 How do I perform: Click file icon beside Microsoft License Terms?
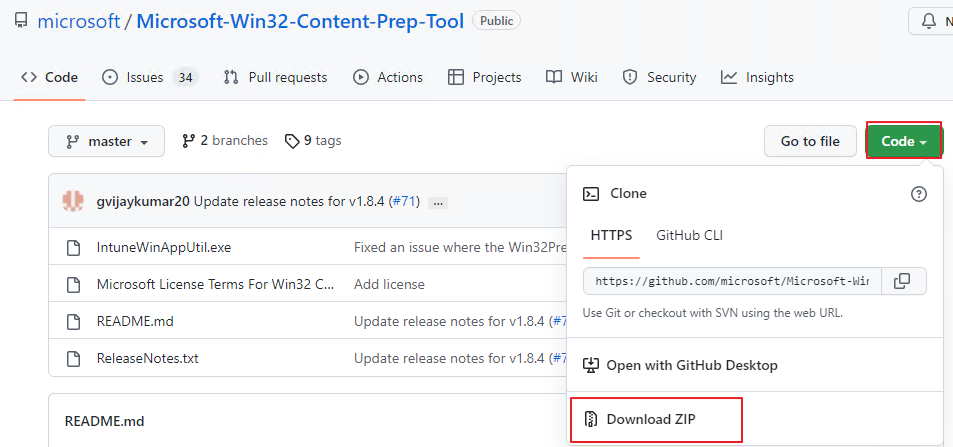74,284
